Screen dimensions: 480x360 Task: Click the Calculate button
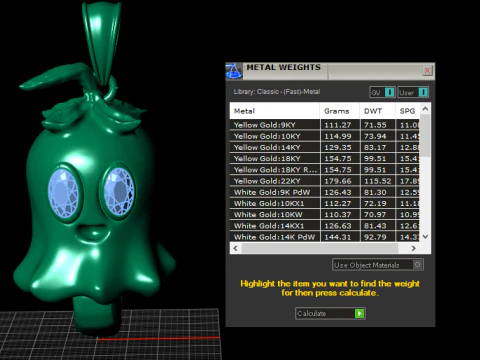click(330, 313)
